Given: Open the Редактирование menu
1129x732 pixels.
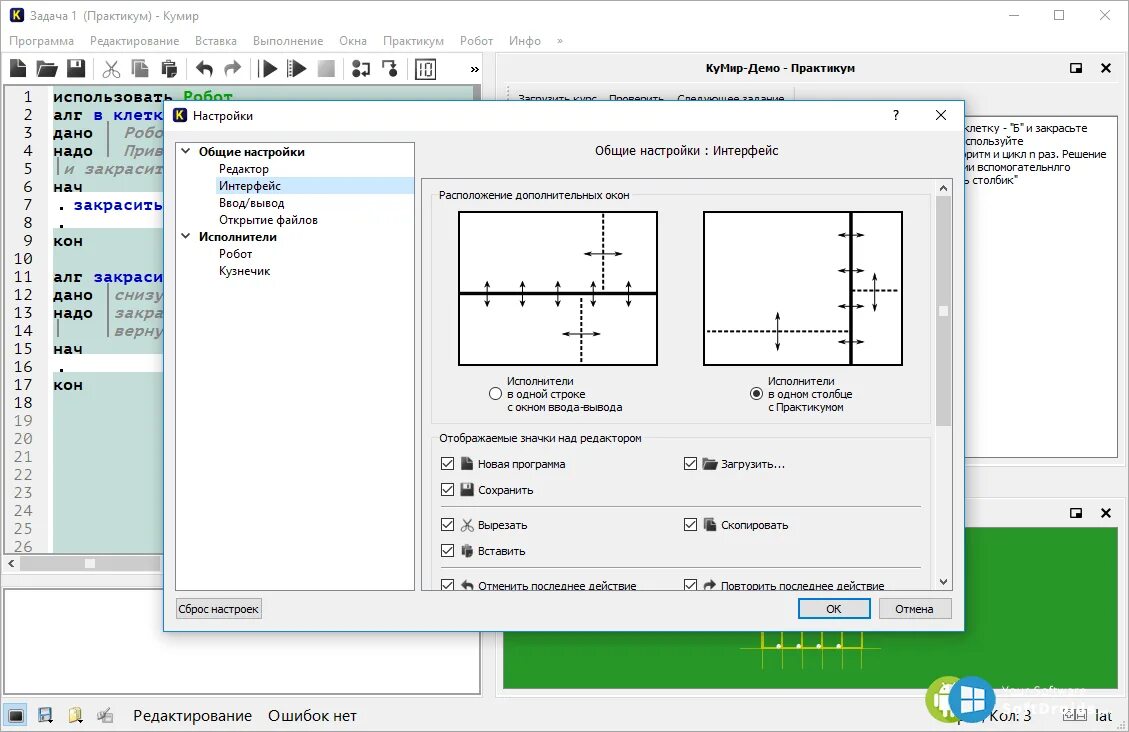Looking at the screenshot, I should [x=135, y=41].
